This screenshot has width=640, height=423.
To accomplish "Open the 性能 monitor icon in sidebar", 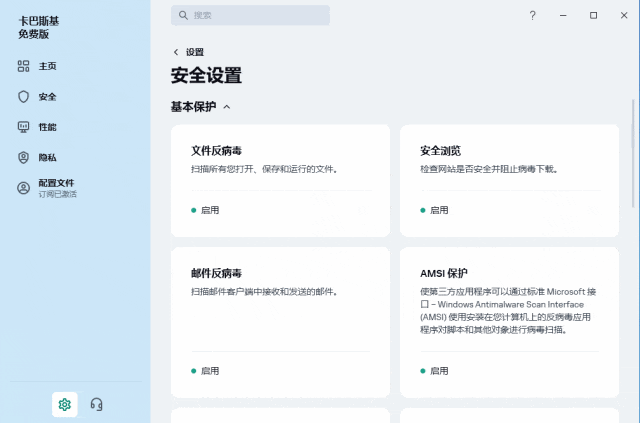I will (x=23, y=127).
